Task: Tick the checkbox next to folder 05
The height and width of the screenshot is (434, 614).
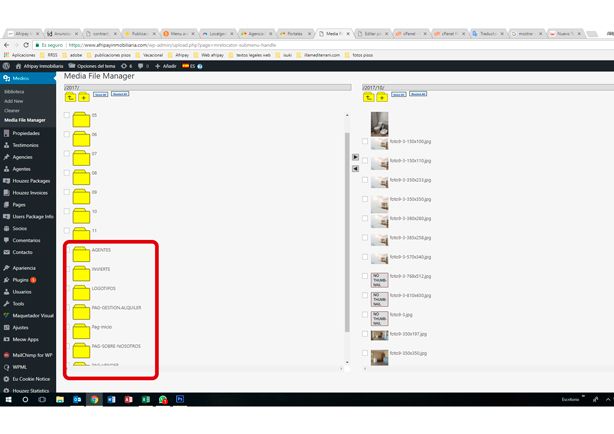Action: click(x=67, y=115)
